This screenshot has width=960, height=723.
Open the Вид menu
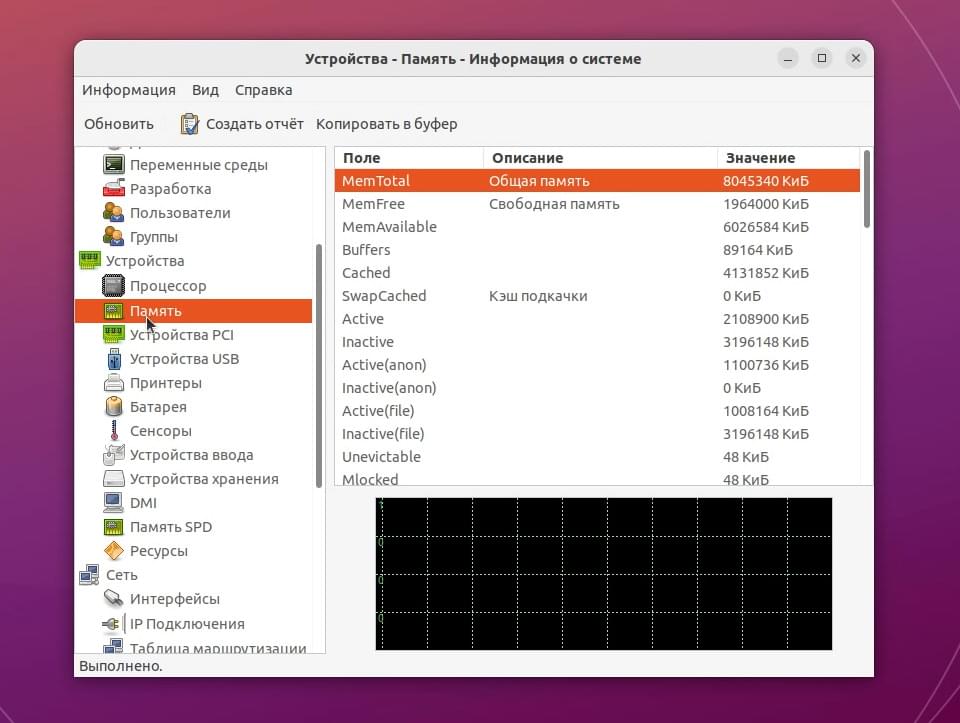coord(205,90)
